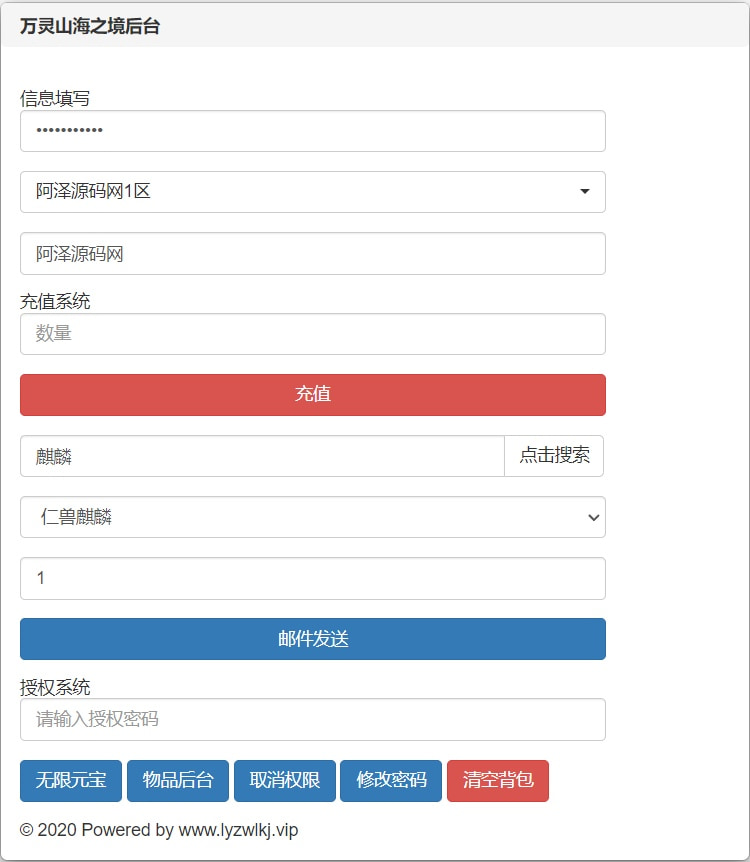Open 物品后台 via its button

tap(178, 781)
